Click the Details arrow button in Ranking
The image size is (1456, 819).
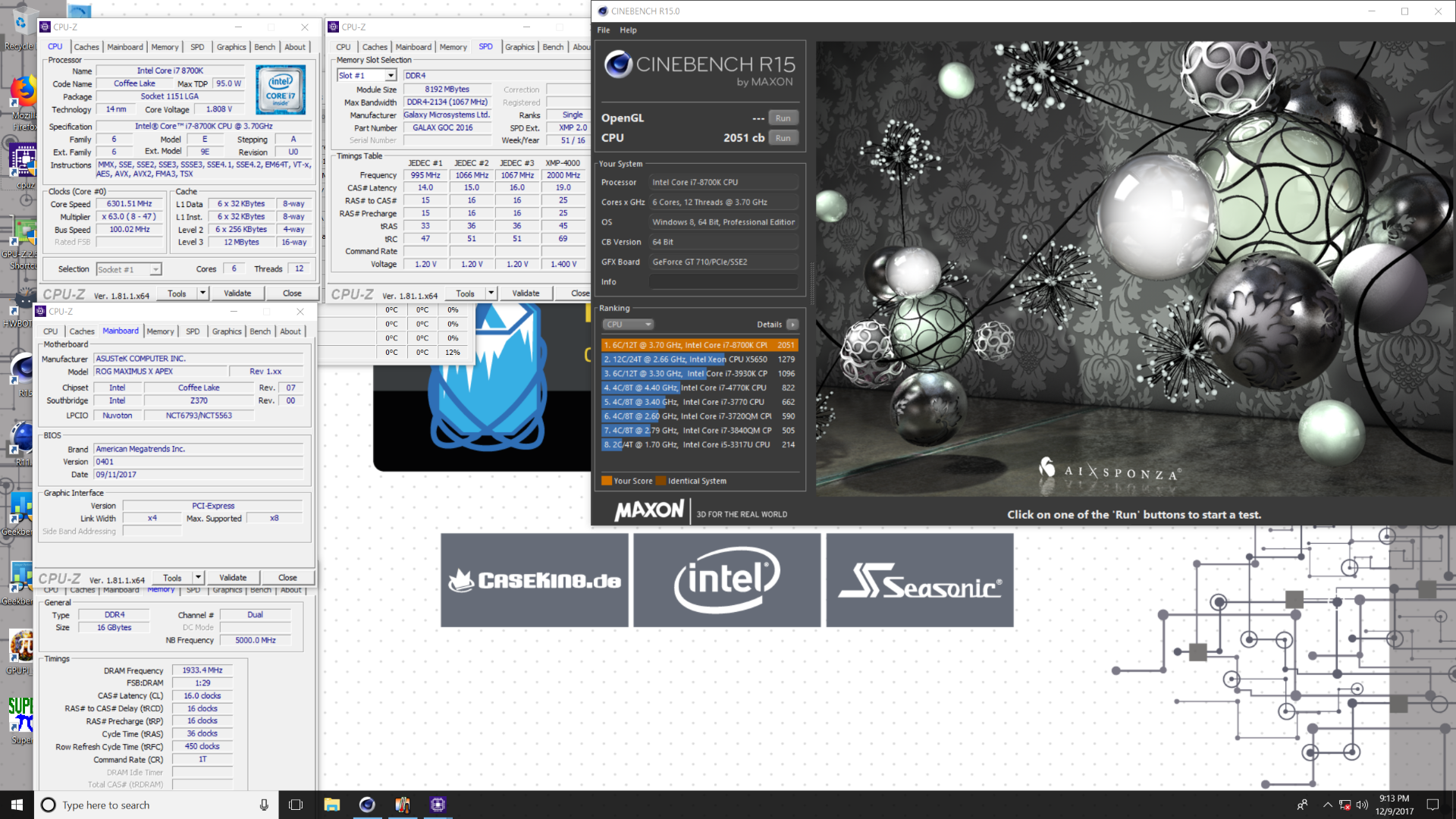(792, 325)
